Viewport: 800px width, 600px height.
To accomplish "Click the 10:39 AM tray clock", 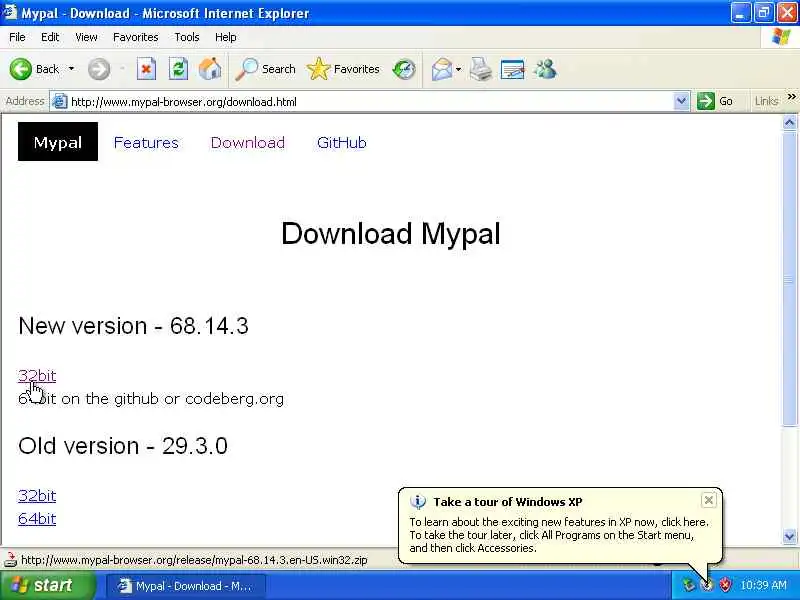I will [763, 585].
